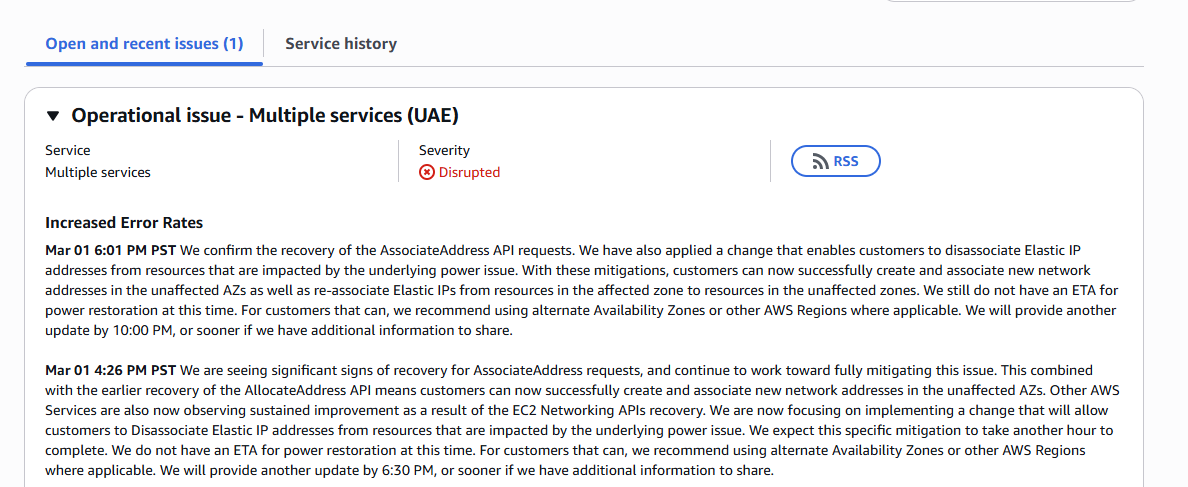
Task: Click the RSS feed icon
Action: 821,161
